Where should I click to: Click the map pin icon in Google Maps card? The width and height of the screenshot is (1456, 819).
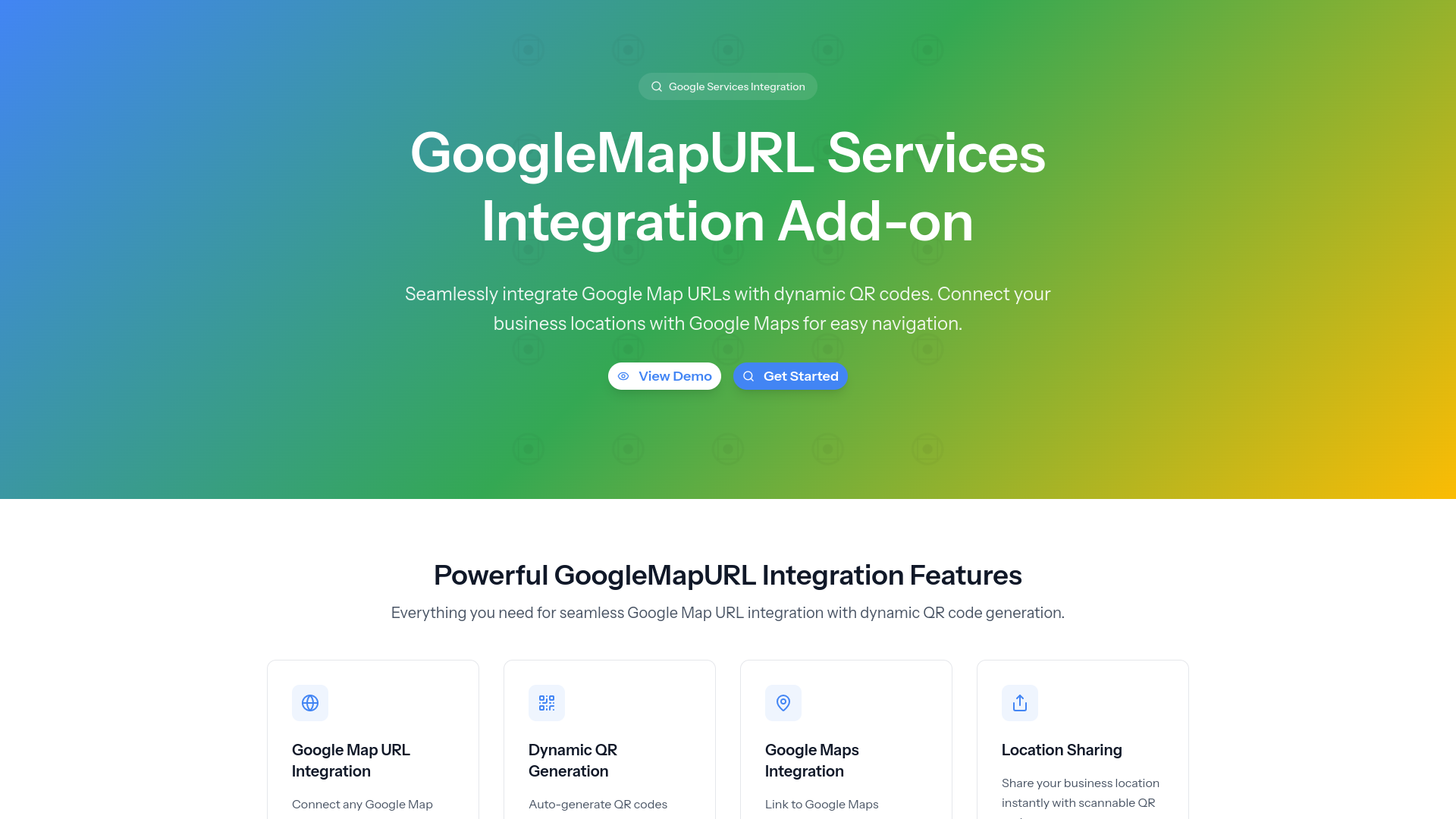(783, 703)
